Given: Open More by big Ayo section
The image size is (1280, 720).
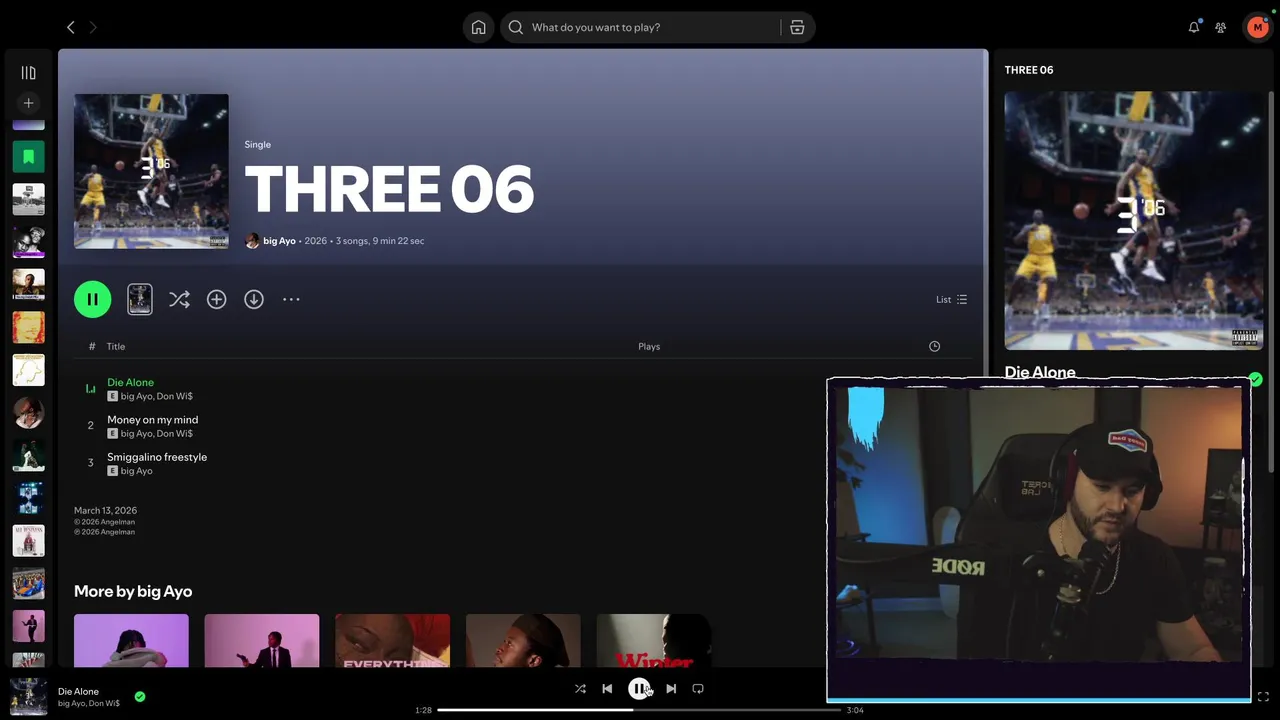Looking at the screenshot, I should (133, 591).
